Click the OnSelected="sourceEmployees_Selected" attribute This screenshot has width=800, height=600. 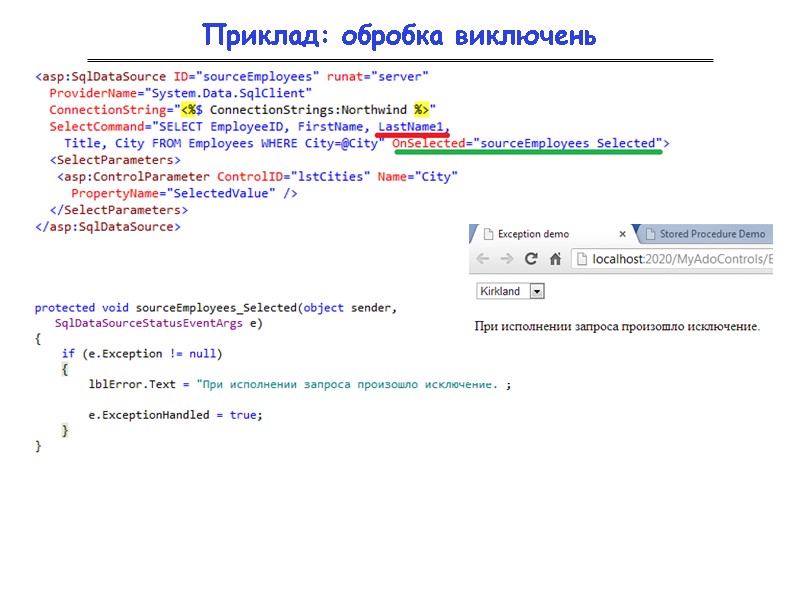click(527, 143)
